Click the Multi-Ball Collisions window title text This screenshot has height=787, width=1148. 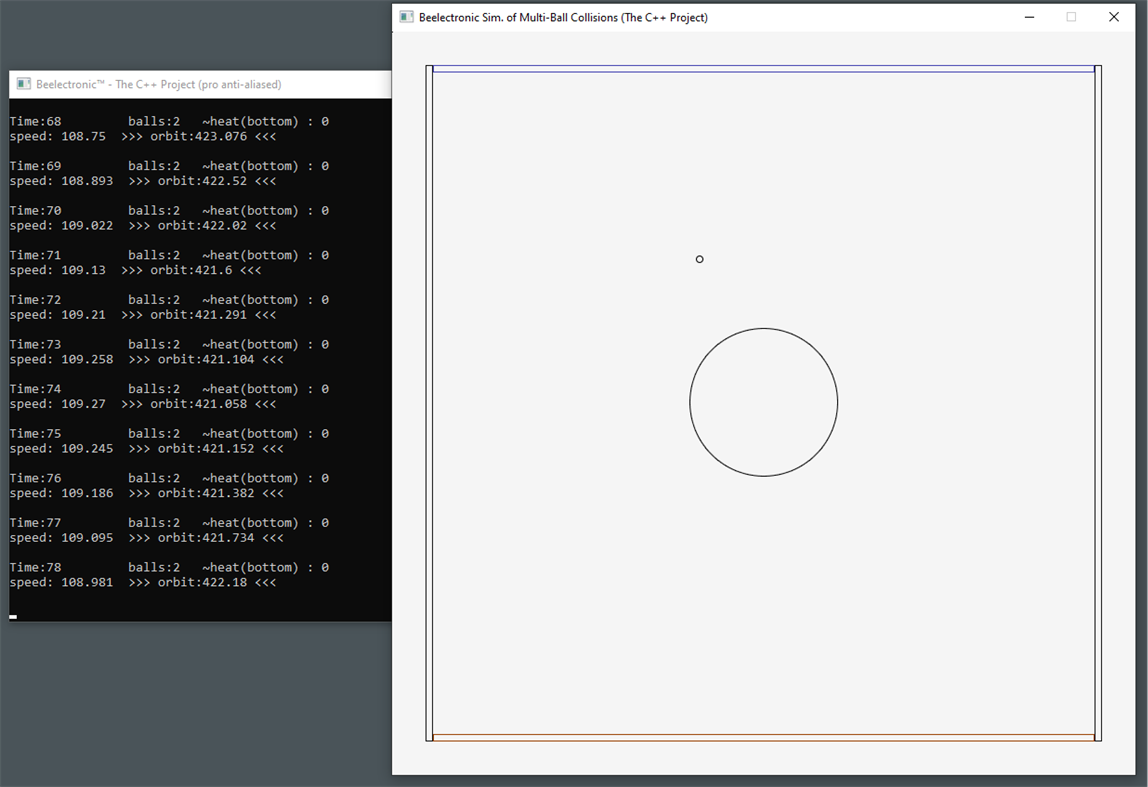pyautogui.click(x=563, y=17)
